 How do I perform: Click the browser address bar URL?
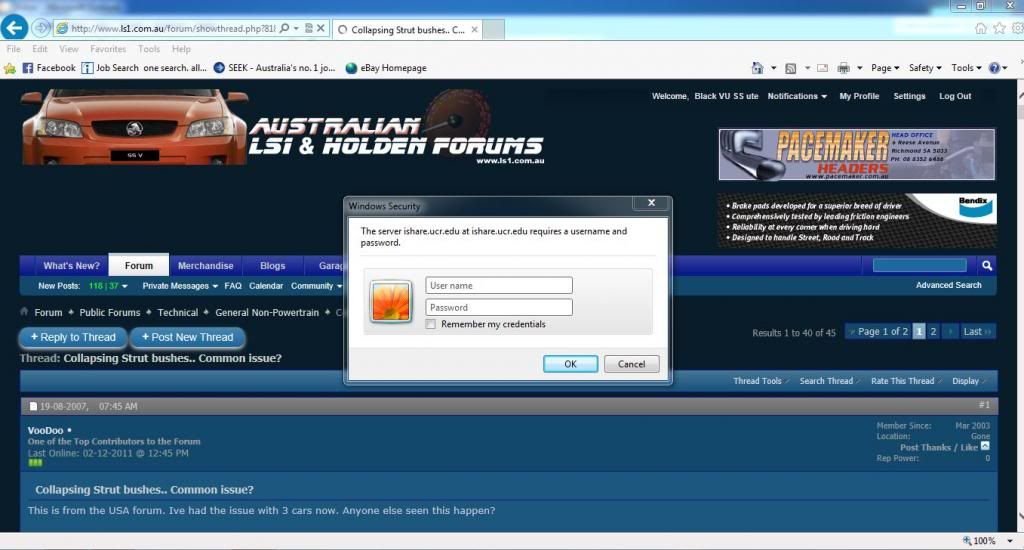[x=173, y=29]
